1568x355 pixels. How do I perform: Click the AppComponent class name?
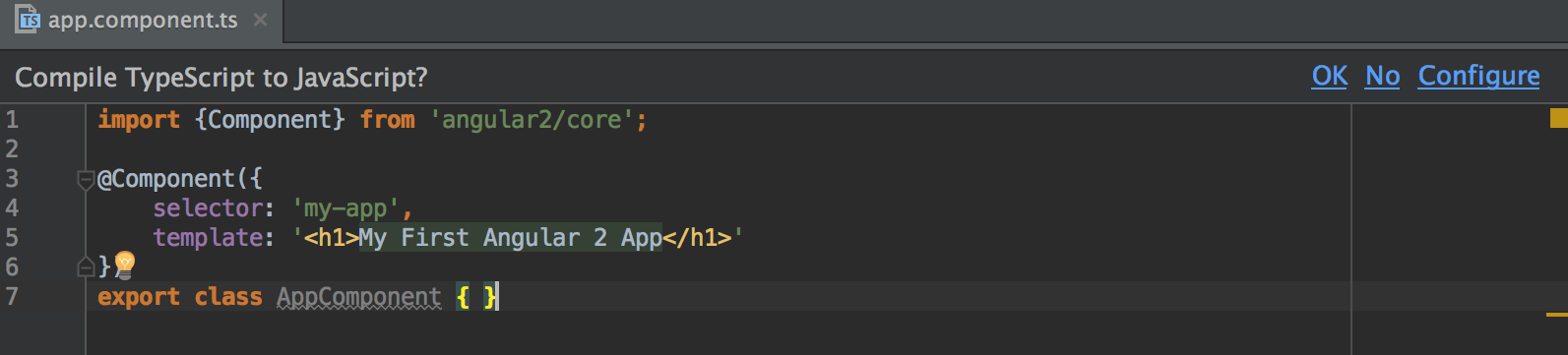(x=359, y=297)
